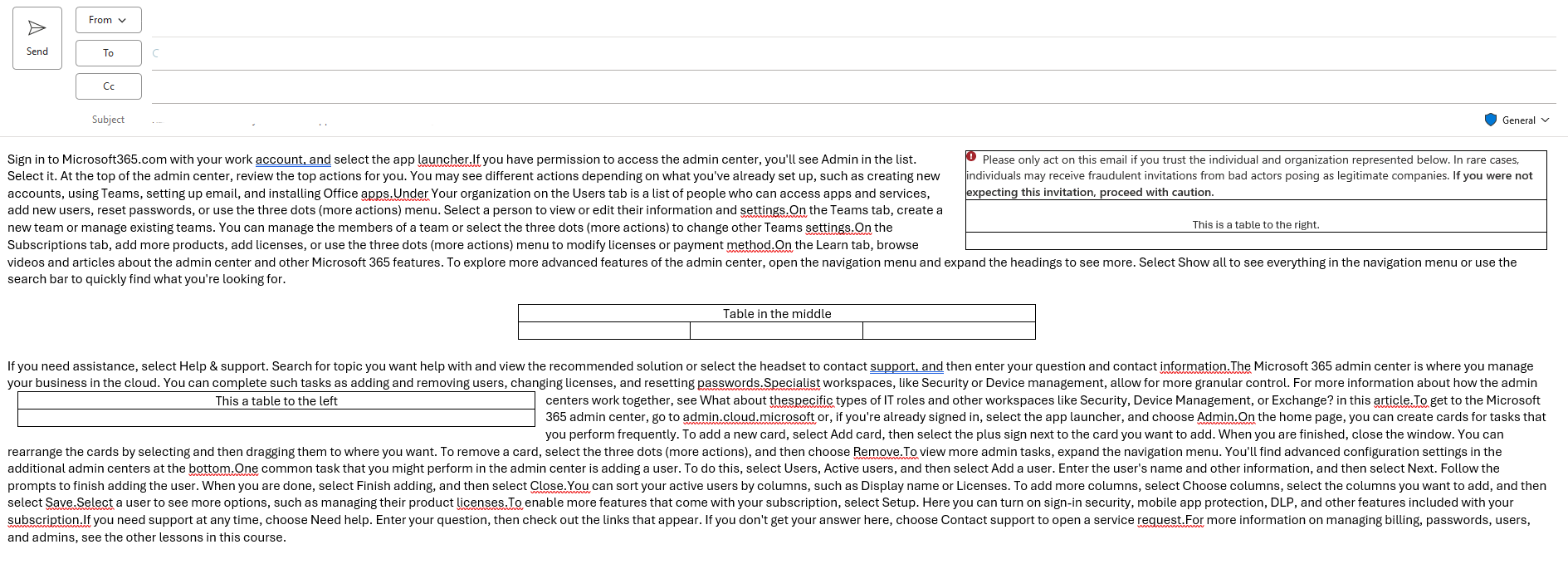Focus the To recipients field
The height and width of the screenshot is (564, 1568).
click(x=853, y=53)
